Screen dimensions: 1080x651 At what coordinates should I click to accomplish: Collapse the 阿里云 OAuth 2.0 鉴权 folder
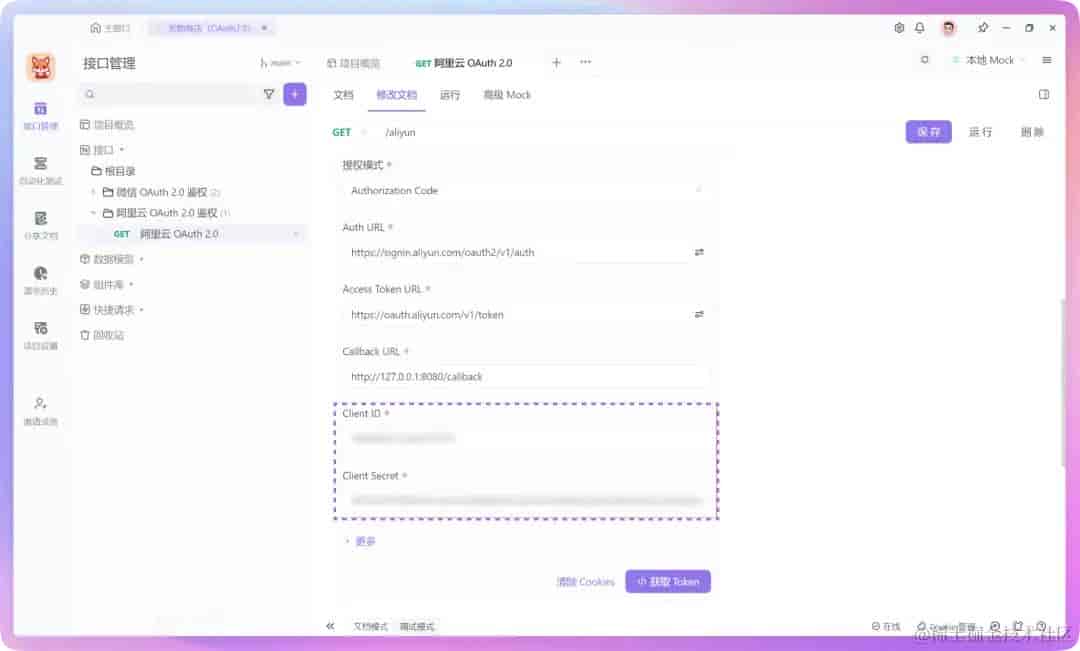[93, 213]
